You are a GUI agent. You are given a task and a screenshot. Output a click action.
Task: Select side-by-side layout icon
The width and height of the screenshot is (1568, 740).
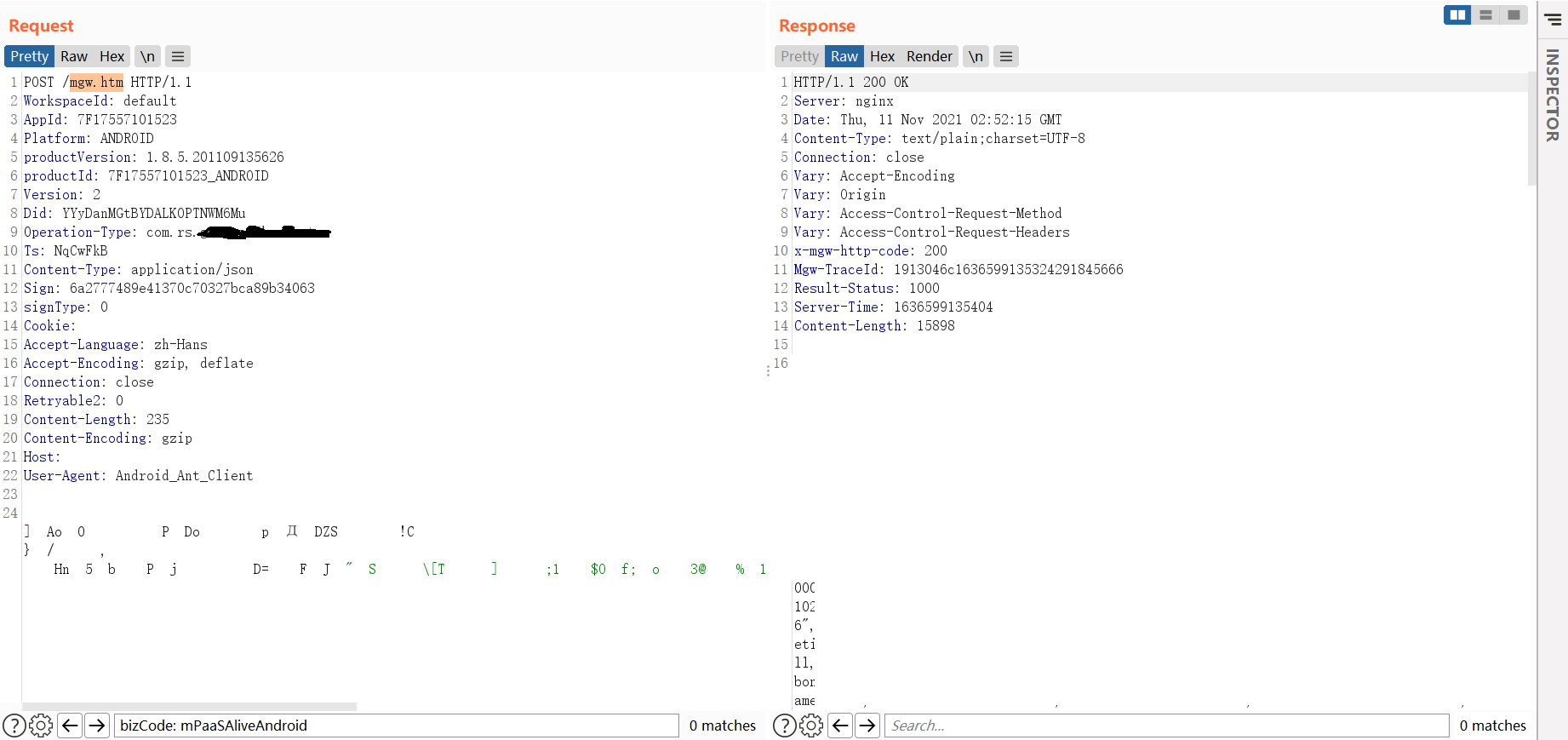1457,15
